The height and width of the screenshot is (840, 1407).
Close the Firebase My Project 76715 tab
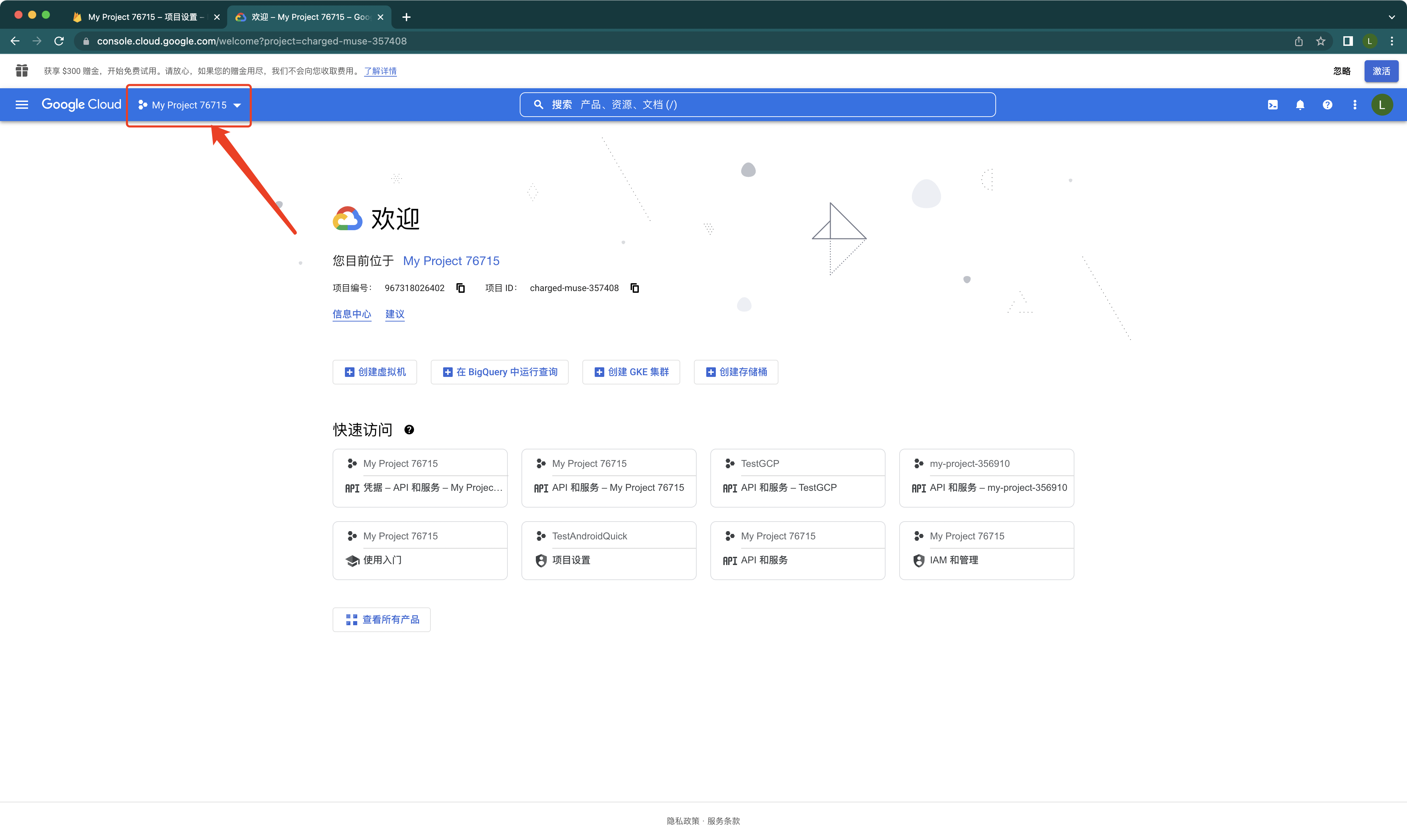pyautogui.click(x=217, y=17)
